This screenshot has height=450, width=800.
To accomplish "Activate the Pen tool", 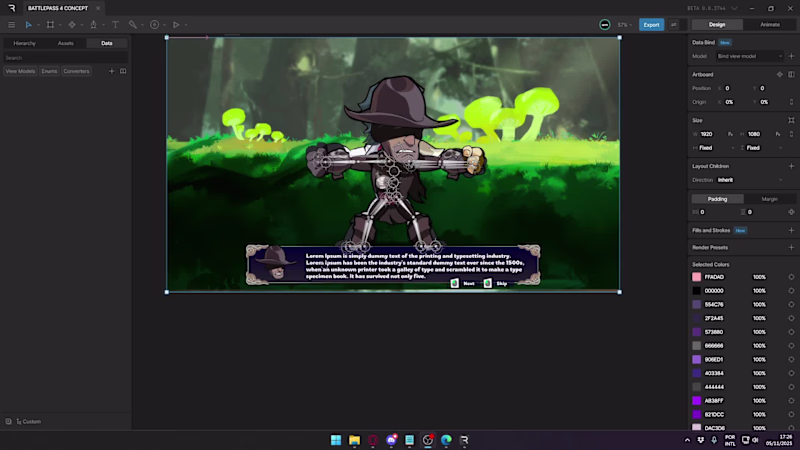I will click(x=93, y=24).
